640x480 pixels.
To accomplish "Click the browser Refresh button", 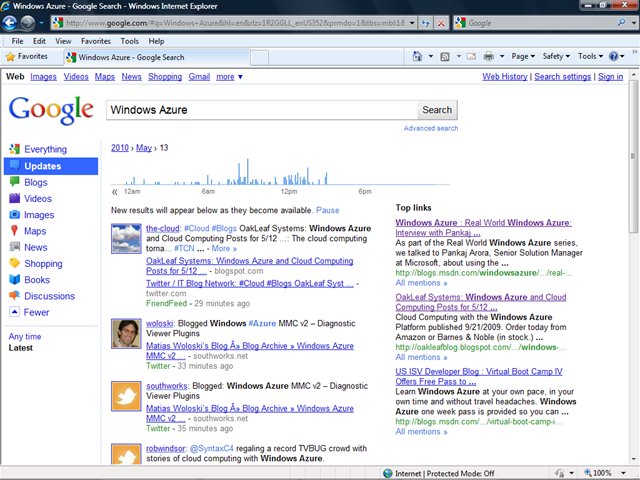I will (x=425, y=22).
